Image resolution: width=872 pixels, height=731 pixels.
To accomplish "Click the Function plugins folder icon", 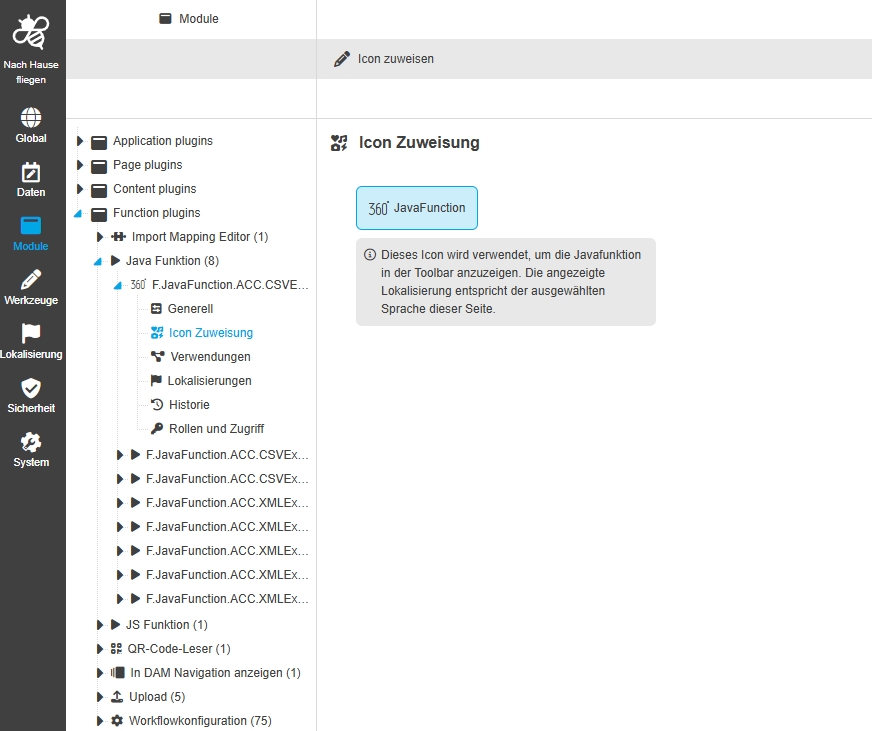I will point(99,214).
